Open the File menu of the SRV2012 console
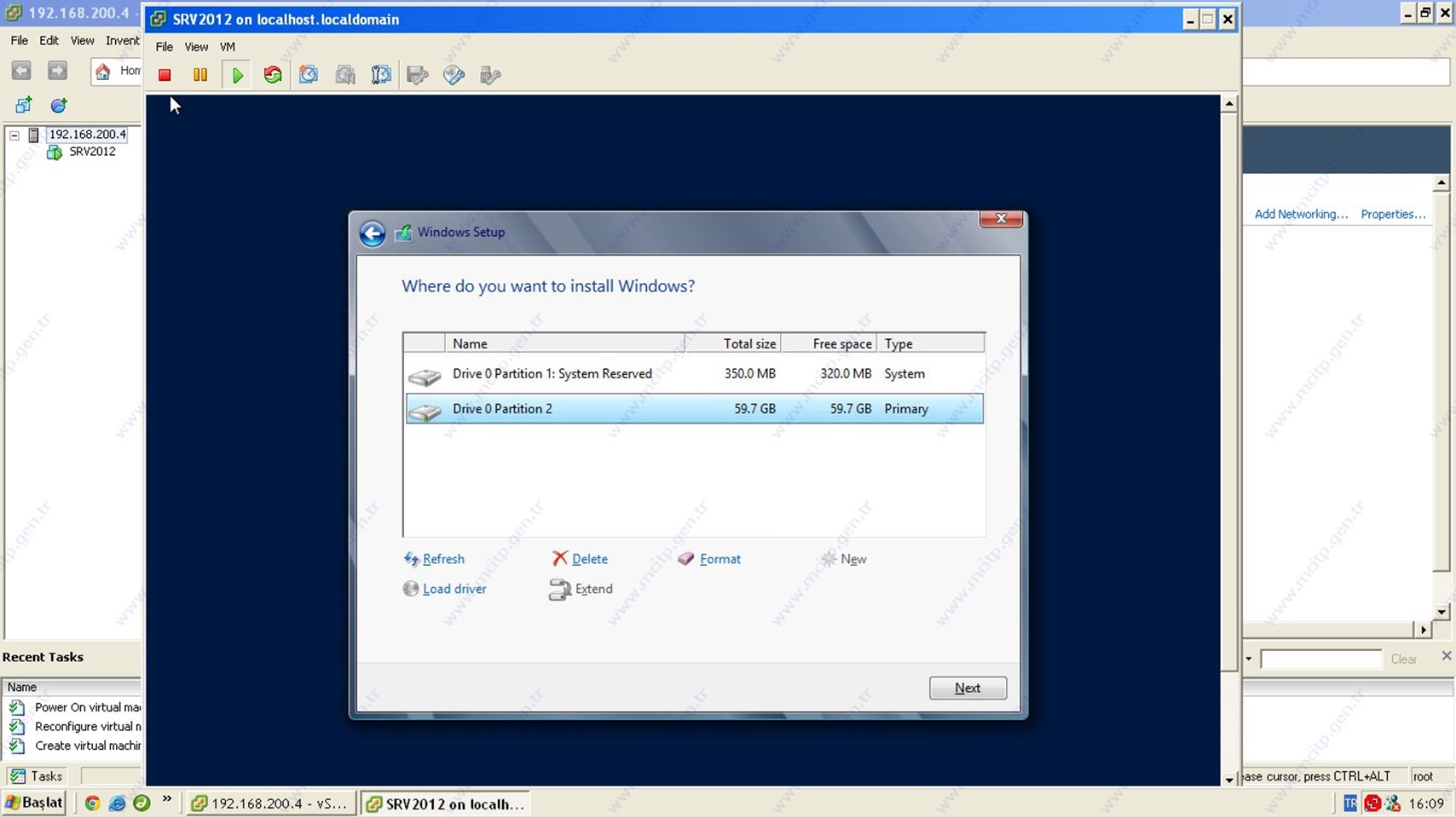The image size is (1456, 818). point(164,47)
